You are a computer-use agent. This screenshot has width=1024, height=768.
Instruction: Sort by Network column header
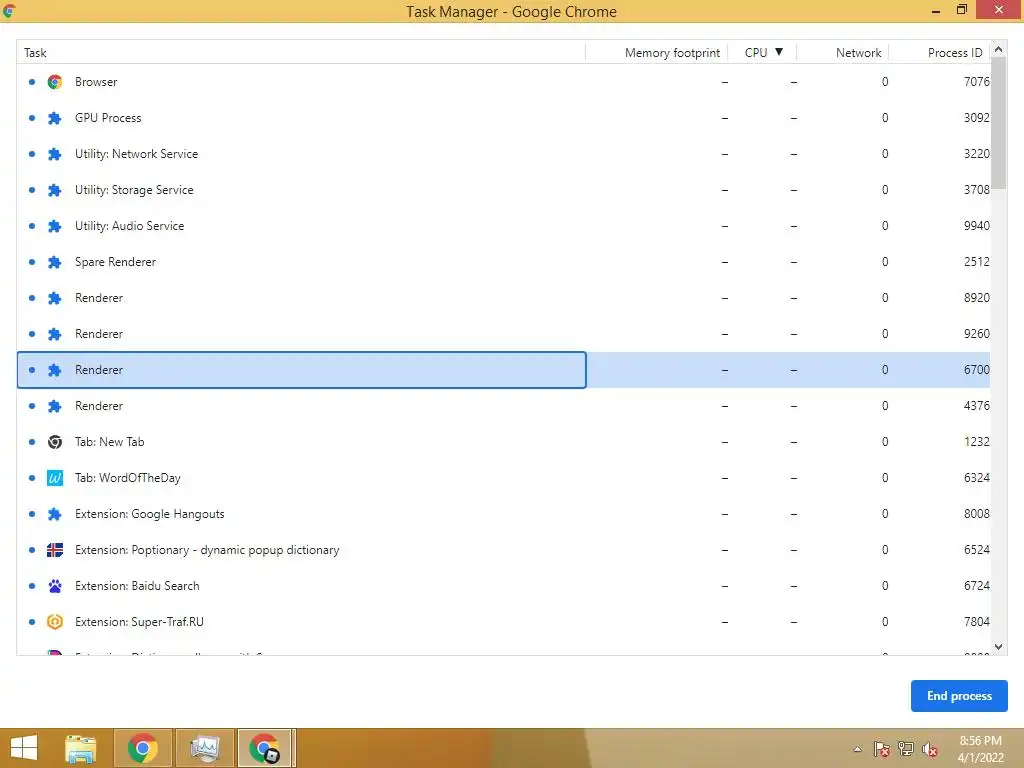click(842, 52)
